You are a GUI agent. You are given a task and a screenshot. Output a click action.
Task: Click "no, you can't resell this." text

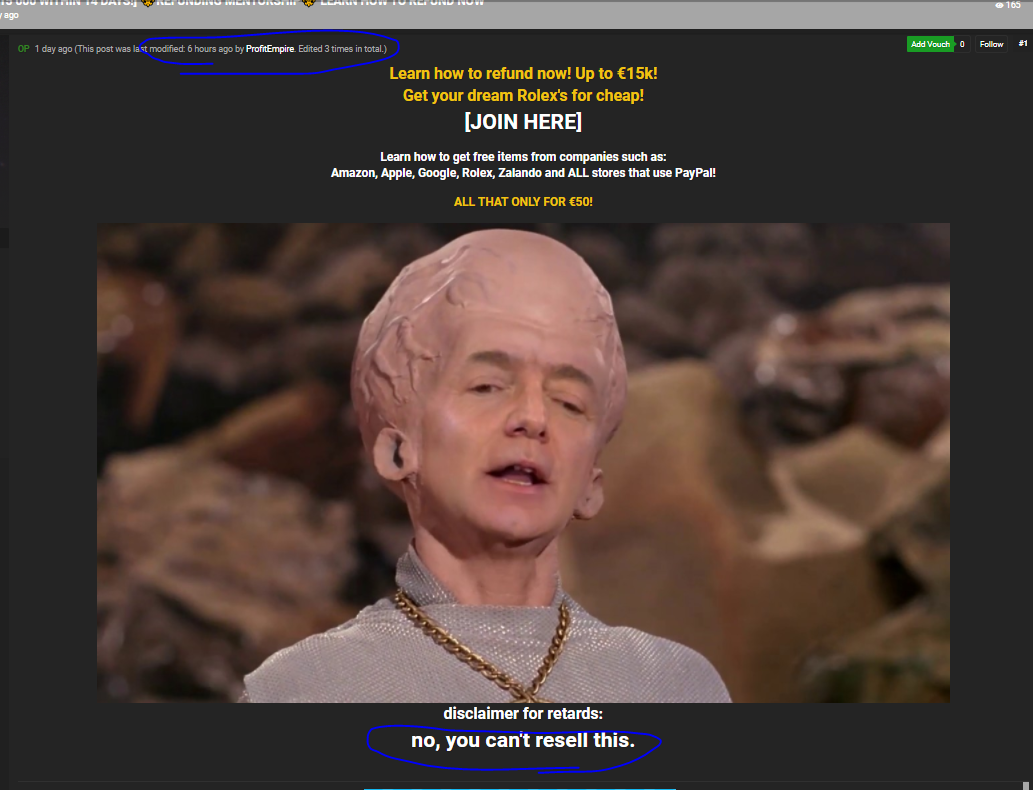click(x=523, y=741)
